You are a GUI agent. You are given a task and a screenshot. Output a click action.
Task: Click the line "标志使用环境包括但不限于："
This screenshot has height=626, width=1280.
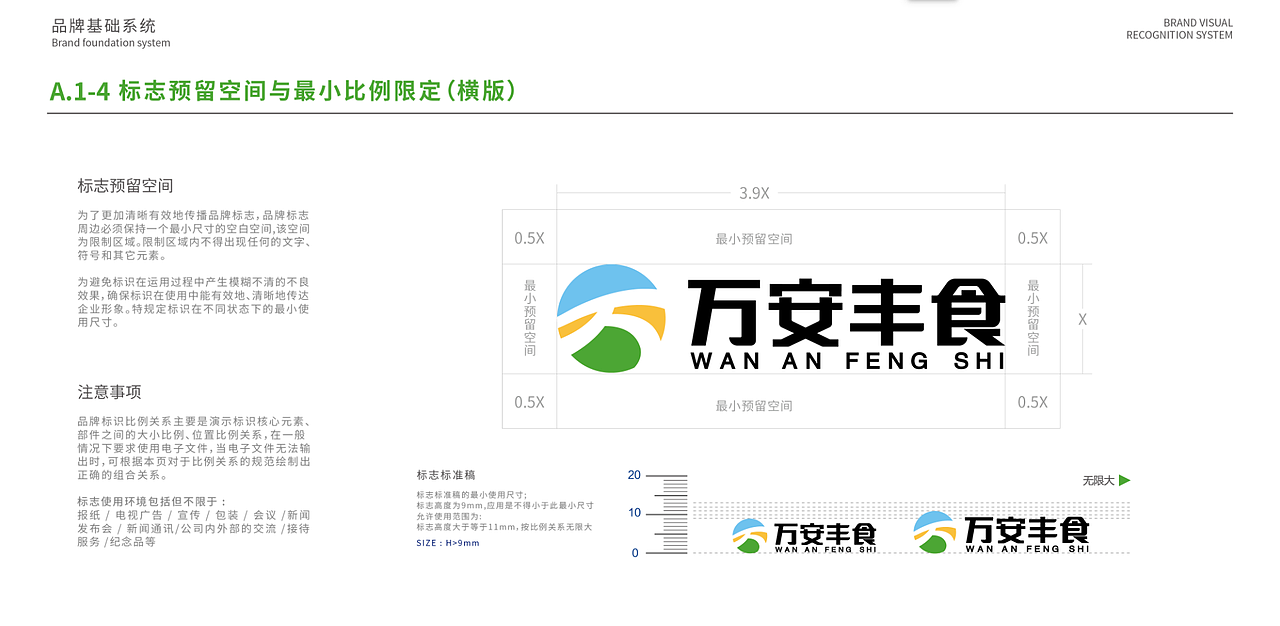[x=152, y=501]
